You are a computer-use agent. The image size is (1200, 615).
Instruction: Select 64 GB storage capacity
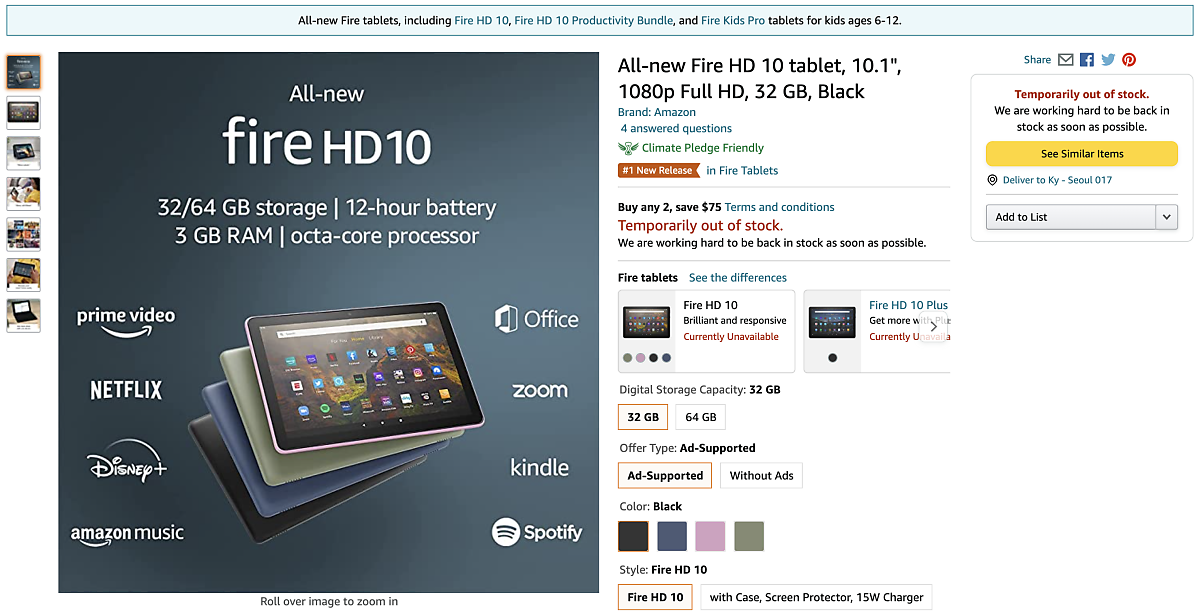pyautogui.click(x=701, y=417)
